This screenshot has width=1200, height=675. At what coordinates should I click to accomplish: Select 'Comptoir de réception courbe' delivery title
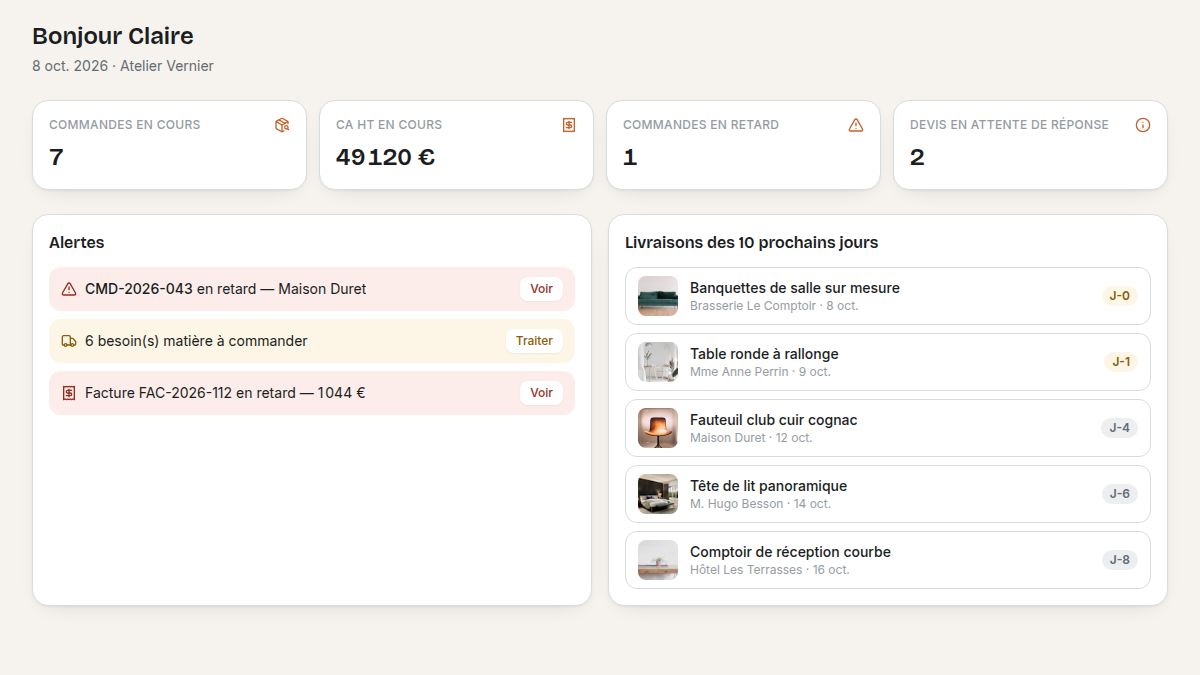(x=790, y=552)
